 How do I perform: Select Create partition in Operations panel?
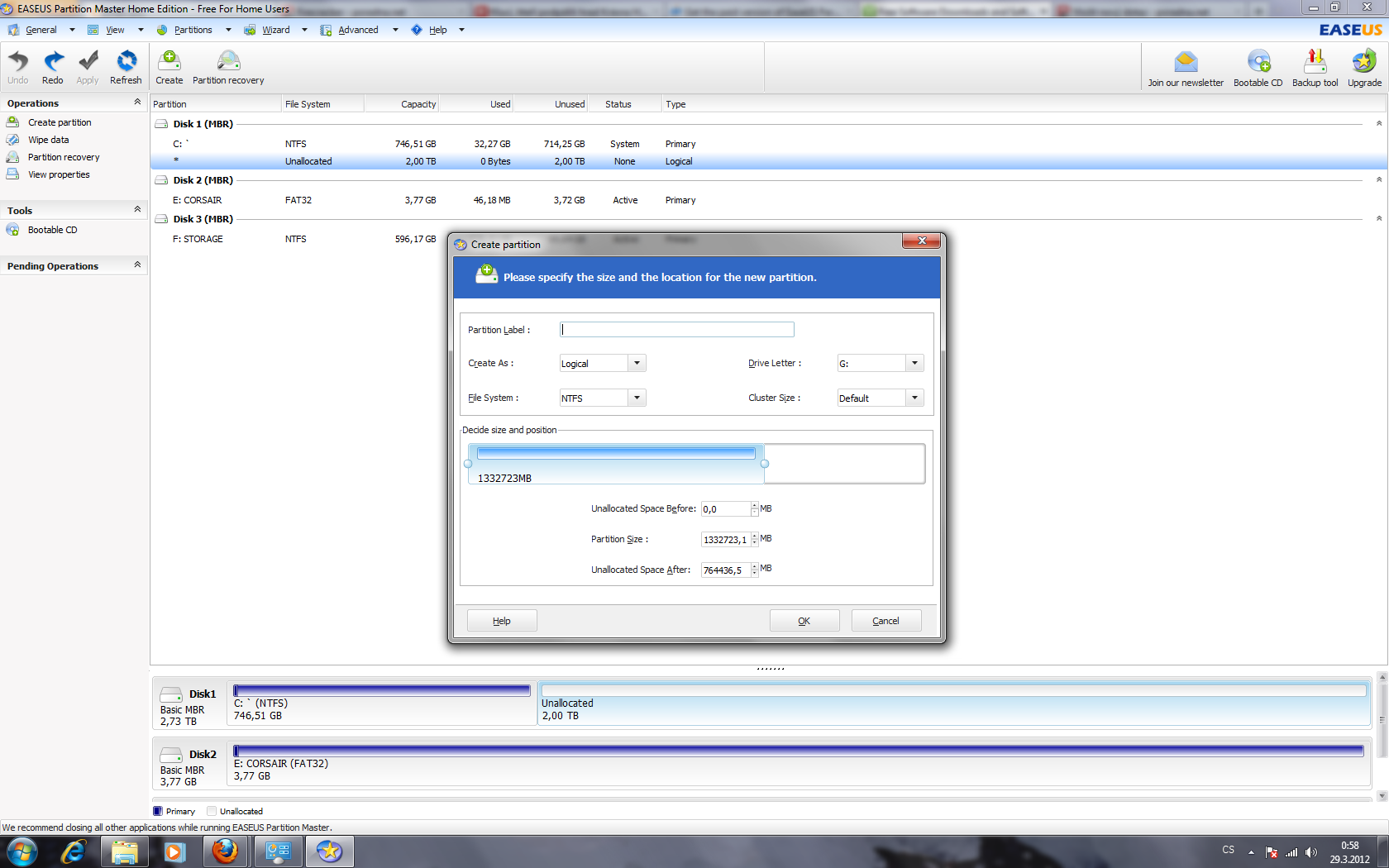tap(60, 122)
